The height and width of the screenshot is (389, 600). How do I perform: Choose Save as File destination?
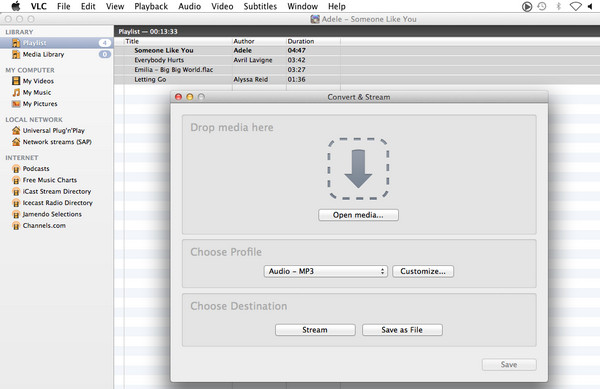(x=402, y=330)
